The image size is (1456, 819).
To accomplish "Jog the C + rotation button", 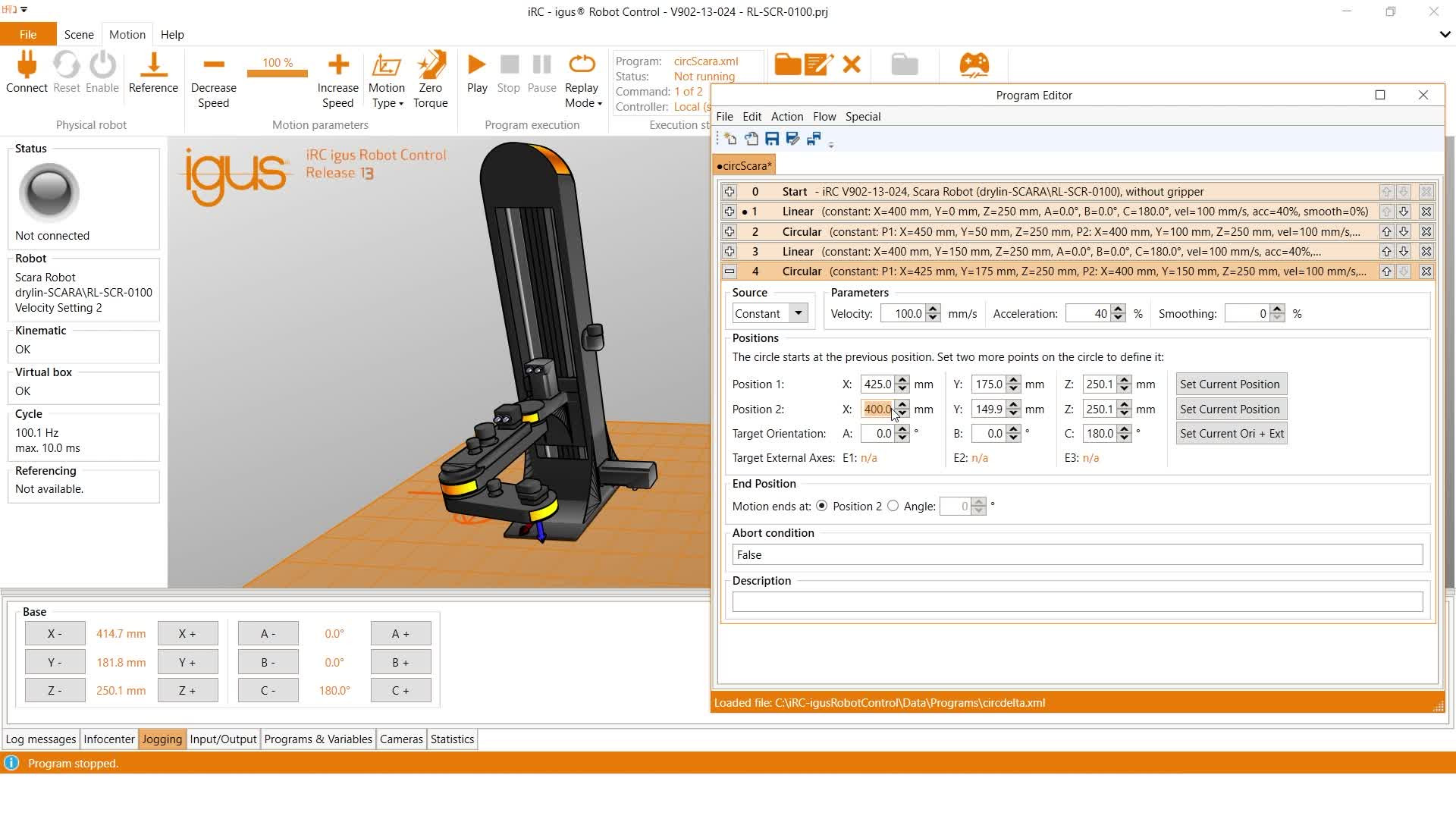I will point(400,691).
